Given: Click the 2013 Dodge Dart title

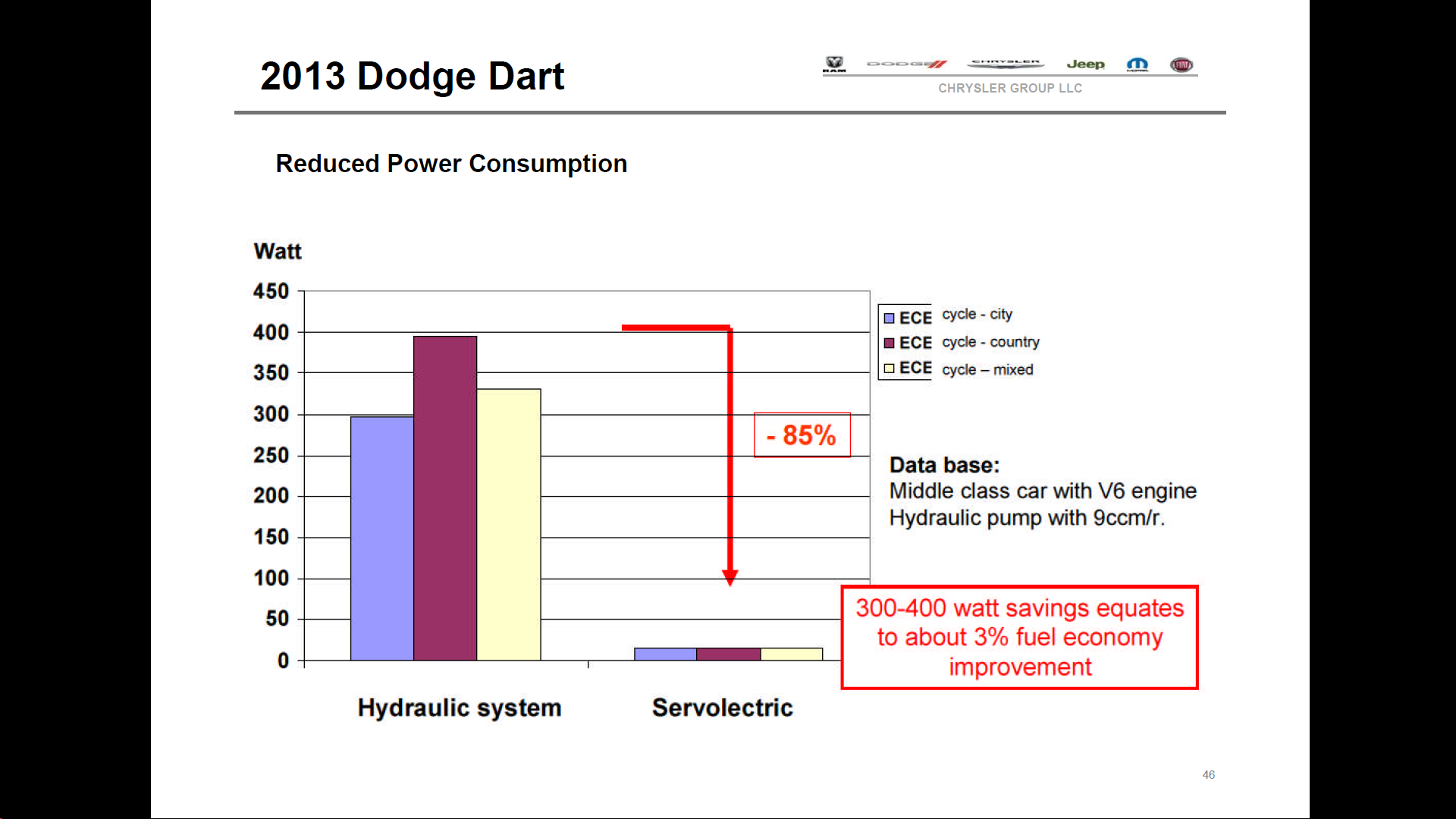Looking at the screenshot, I should (412, 76).
